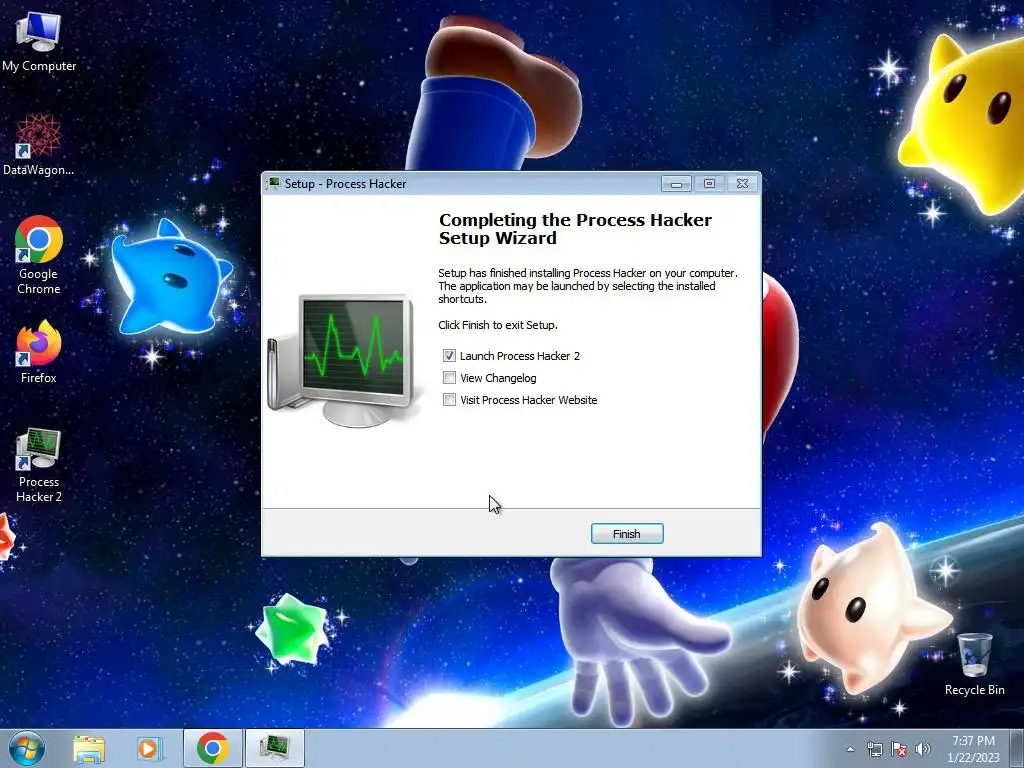Click Process Hacker setup taskbar button
Screen dimensions: 1024x768
275,748
